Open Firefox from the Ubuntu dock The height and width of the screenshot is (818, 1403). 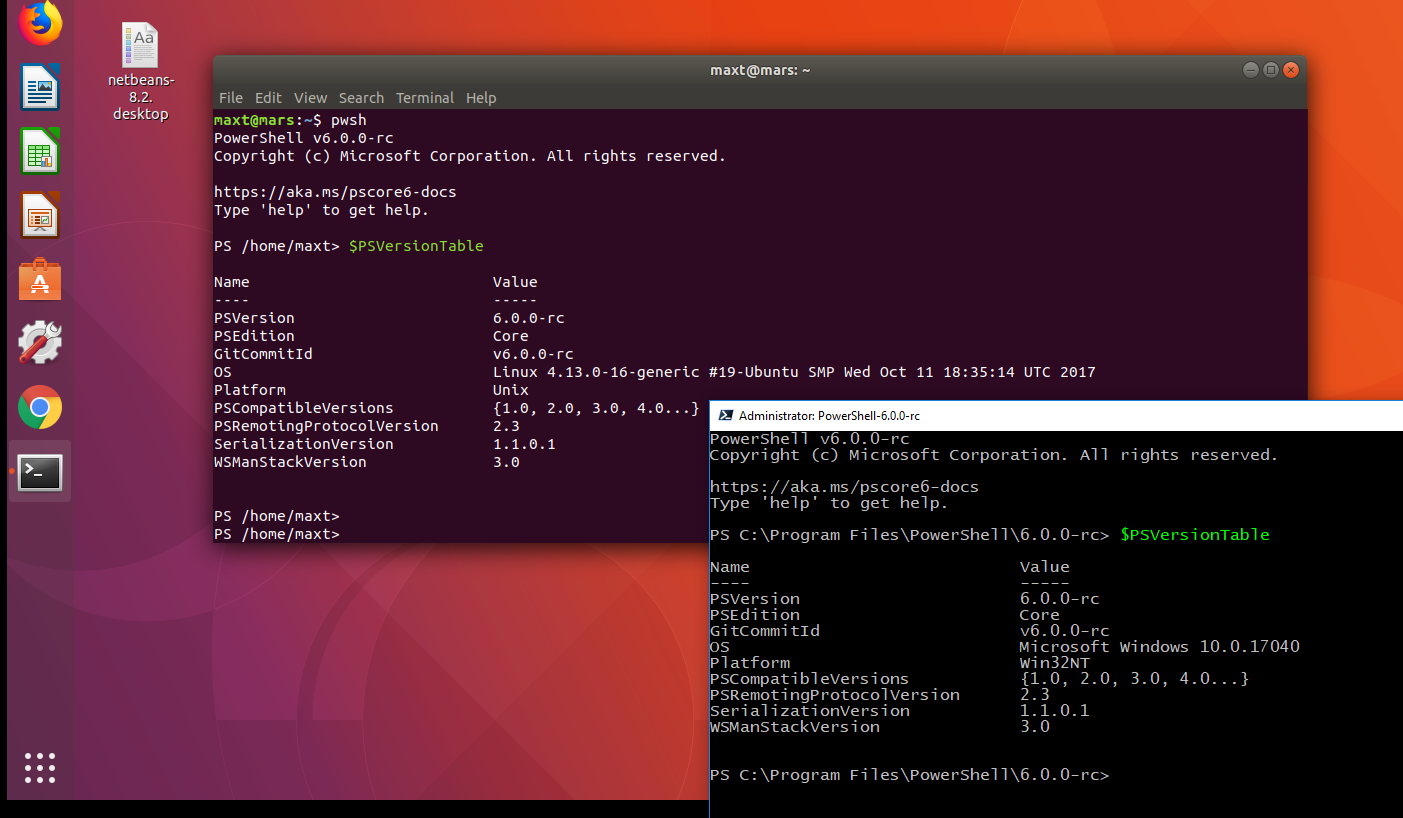40,22
